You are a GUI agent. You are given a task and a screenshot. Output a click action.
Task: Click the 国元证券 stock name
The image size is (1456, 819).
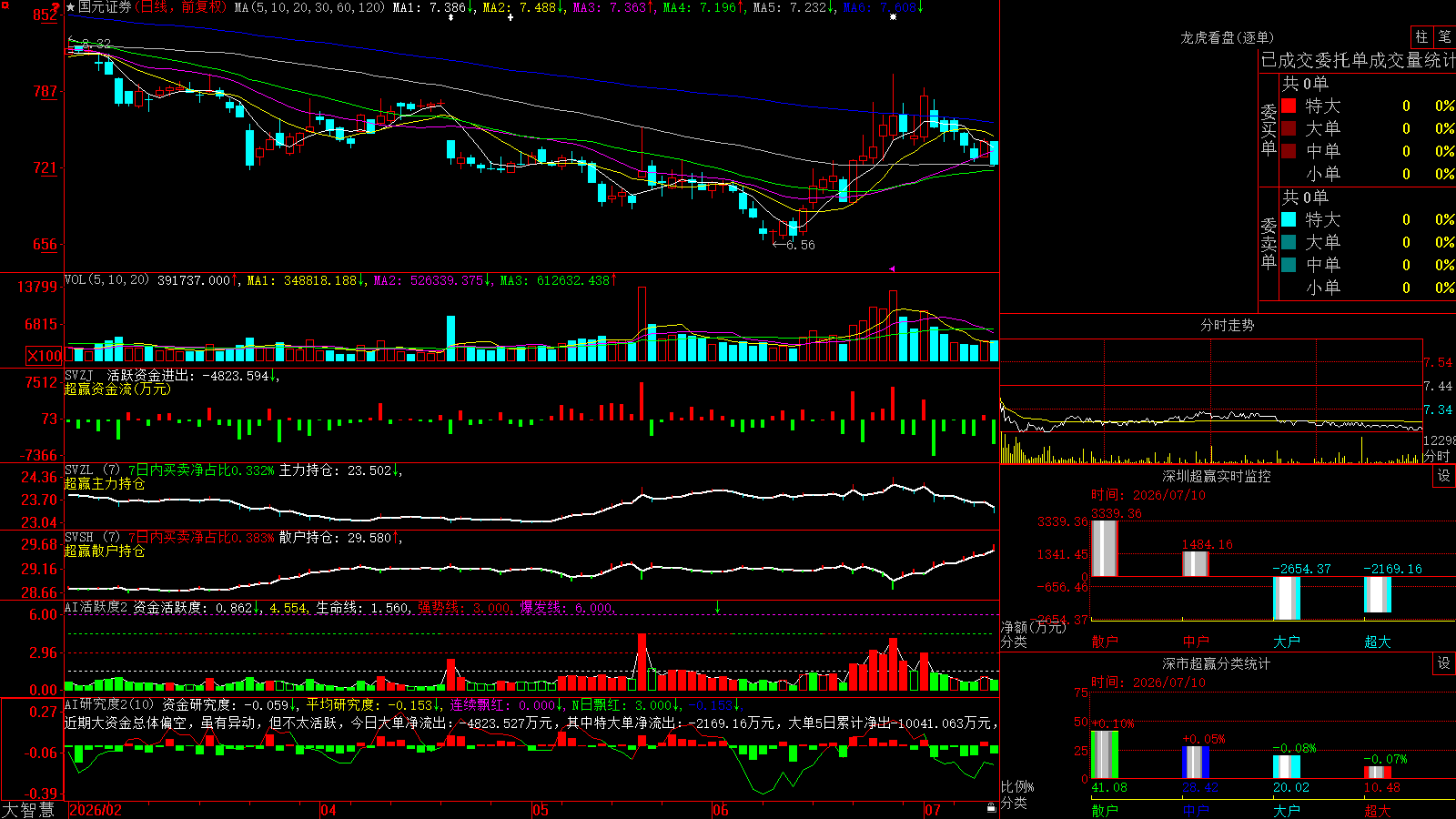coord(105,7)
